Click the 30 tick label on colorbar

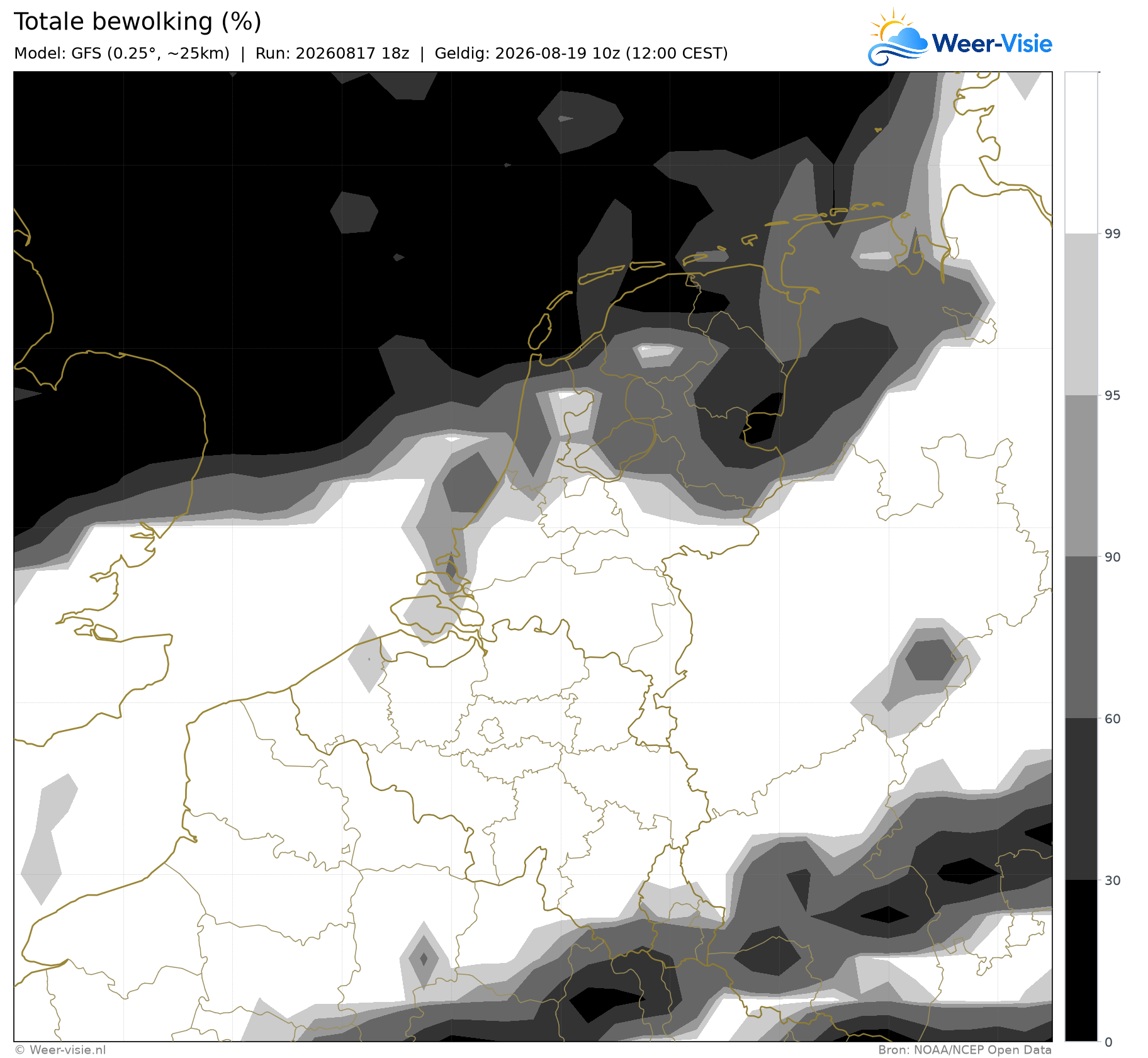tap(1113, 880)
